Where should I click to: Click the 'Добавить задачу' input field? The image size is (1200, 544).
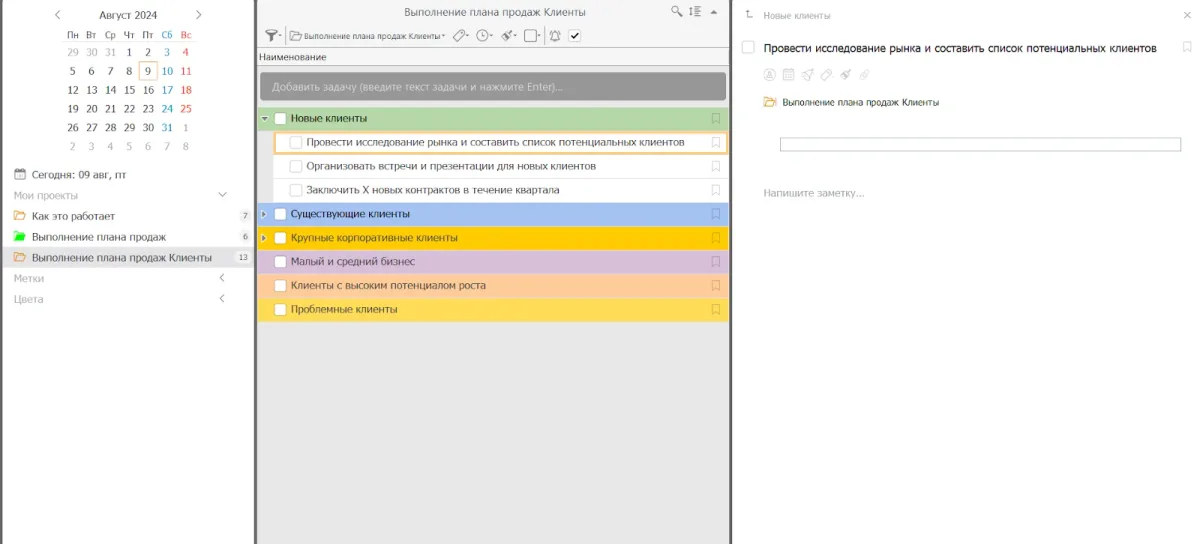pos(492,87)
